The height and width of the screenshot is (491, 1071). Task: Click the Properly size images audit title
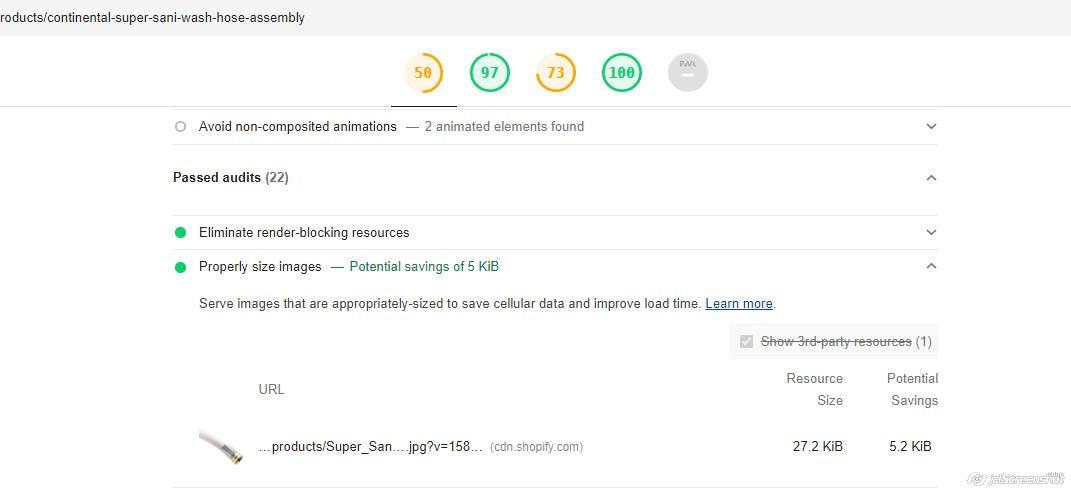[x=260, y=267]
